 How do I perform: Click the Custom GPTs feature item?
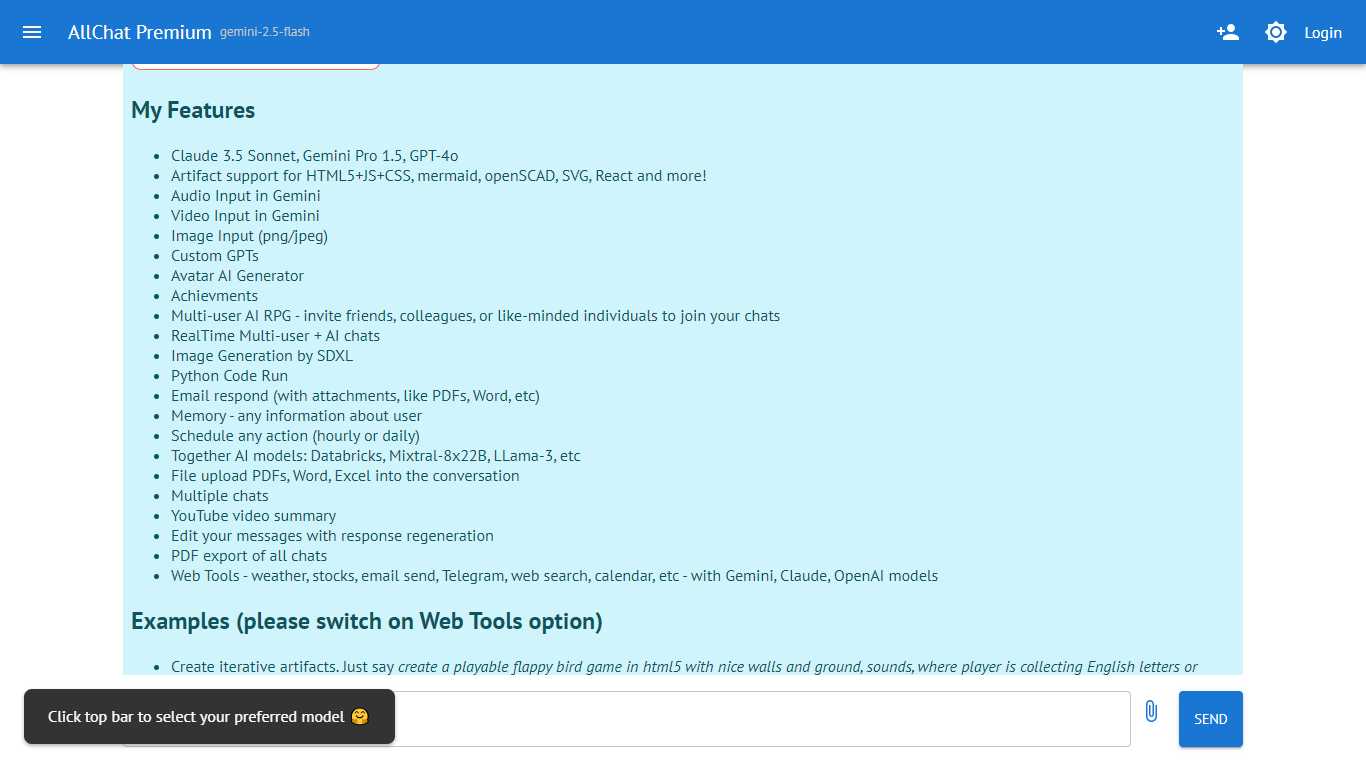215,256
